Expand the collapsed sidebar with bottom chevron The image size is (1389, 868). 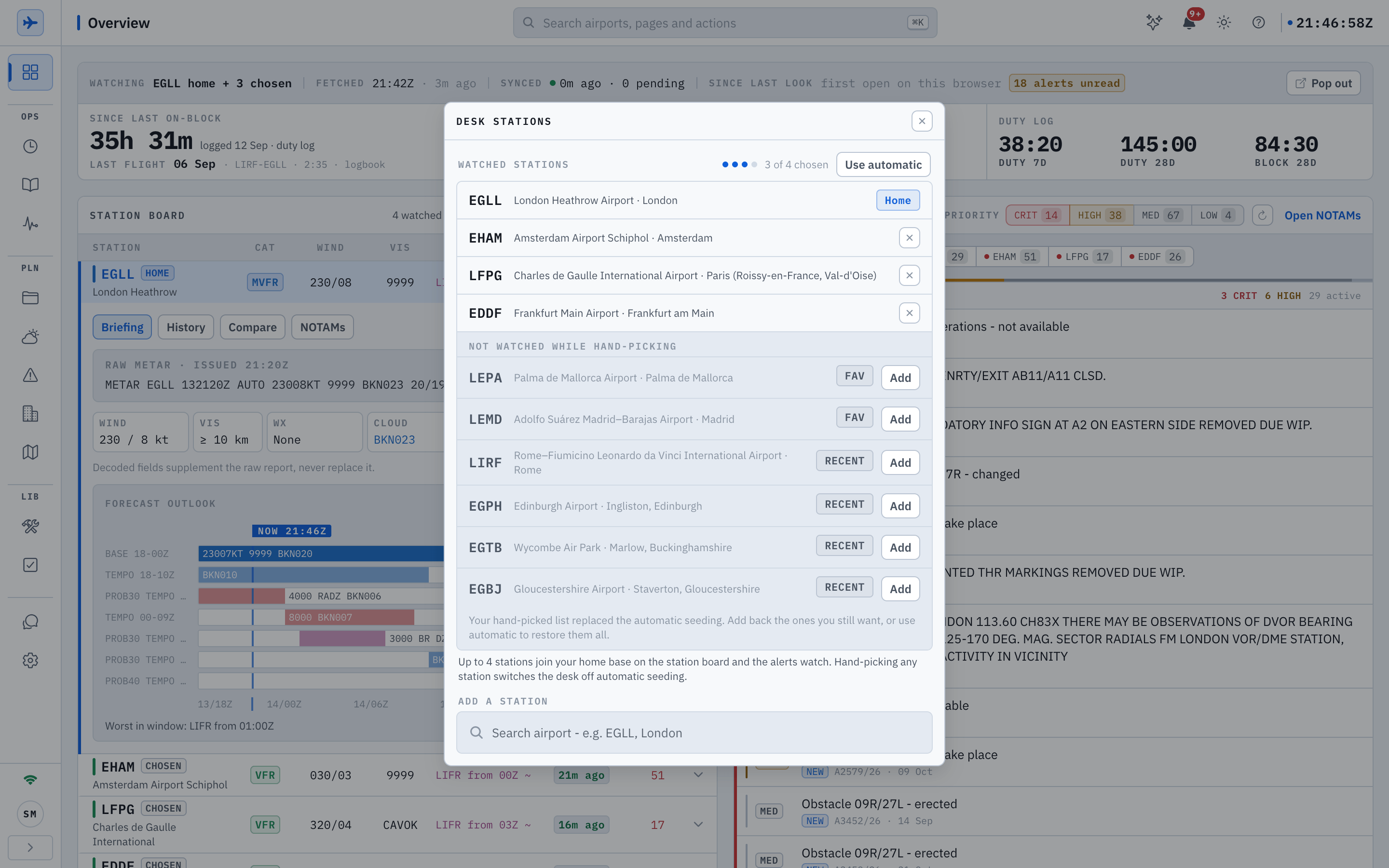(30, 847)
